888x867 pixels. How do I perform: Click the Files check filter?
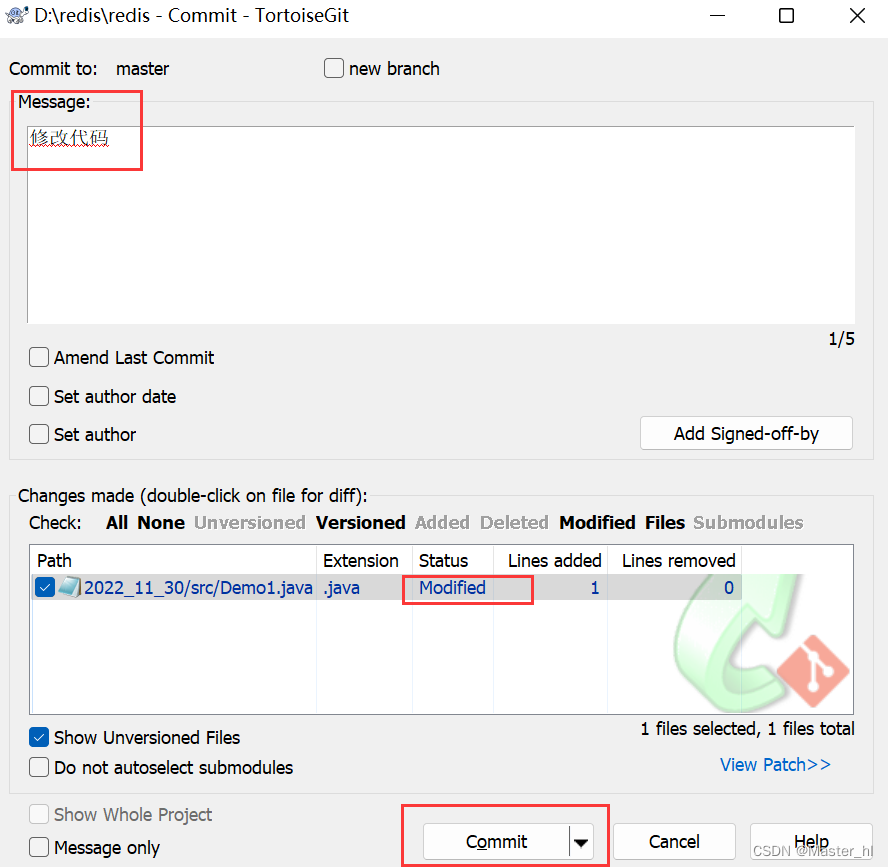pyautogui.click(x=664, y=522)
